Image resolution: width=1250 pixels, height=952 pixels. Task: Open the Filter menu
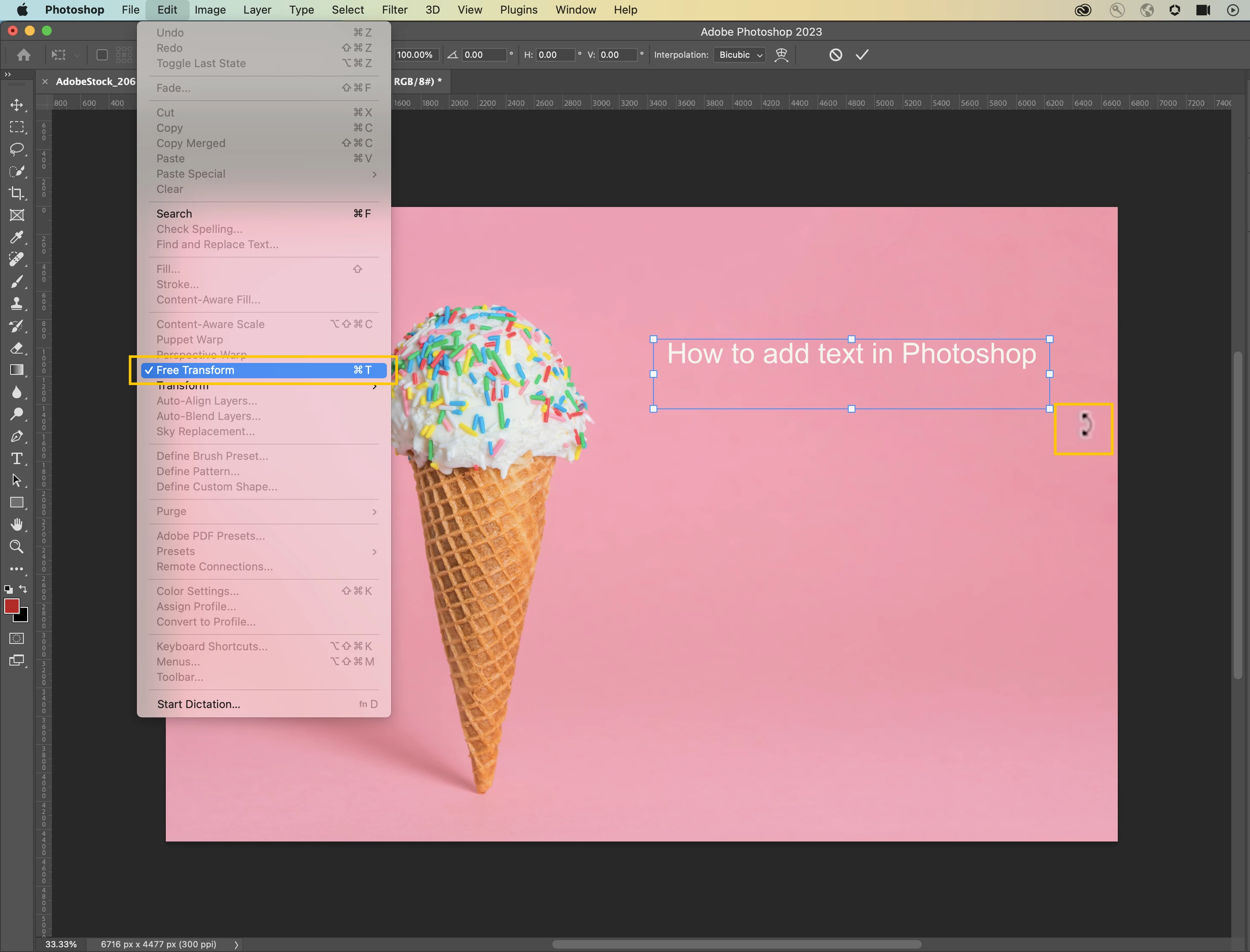394,10
